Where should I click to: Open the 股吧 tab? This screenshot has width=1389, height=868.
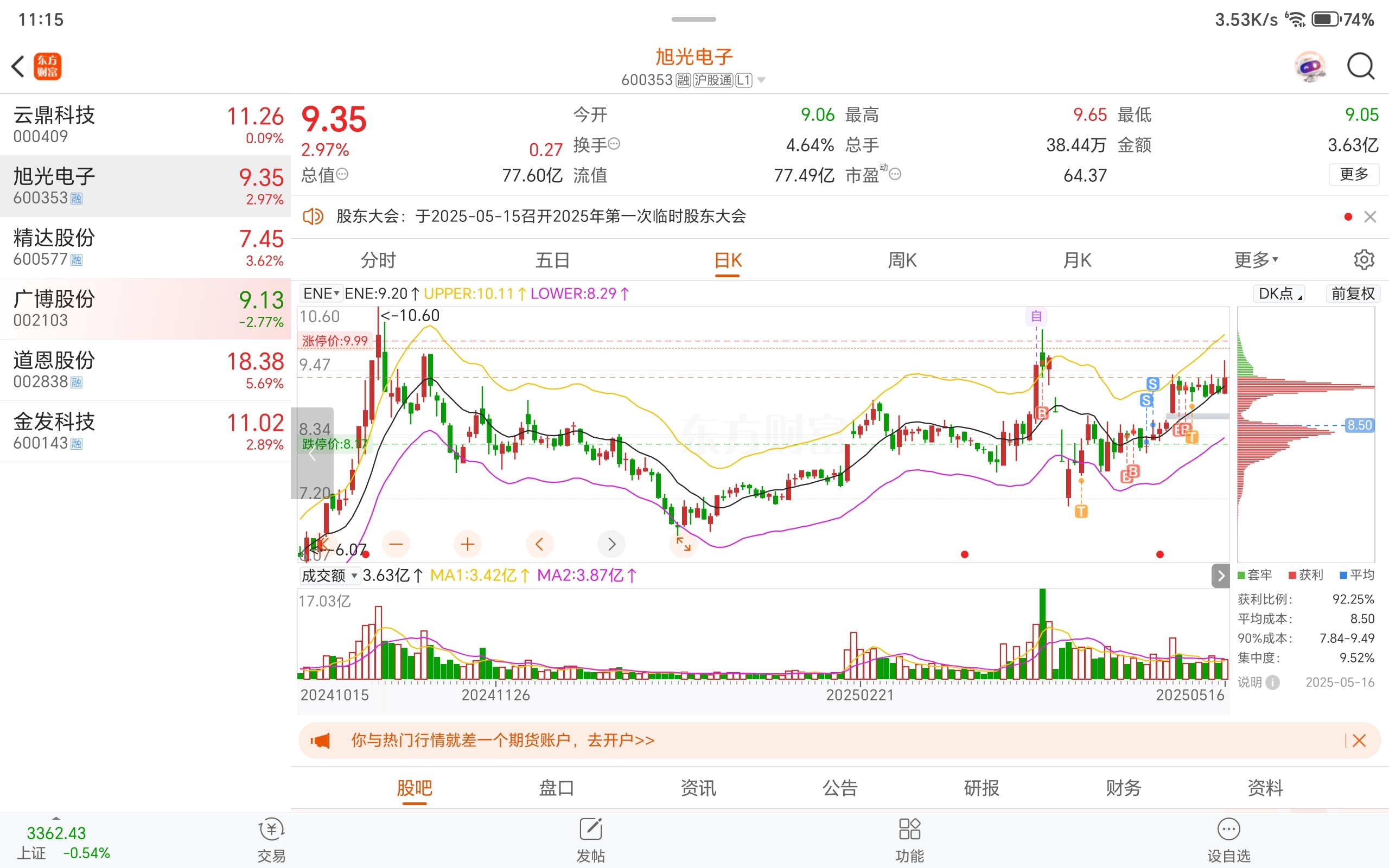(x=415, y=788)
